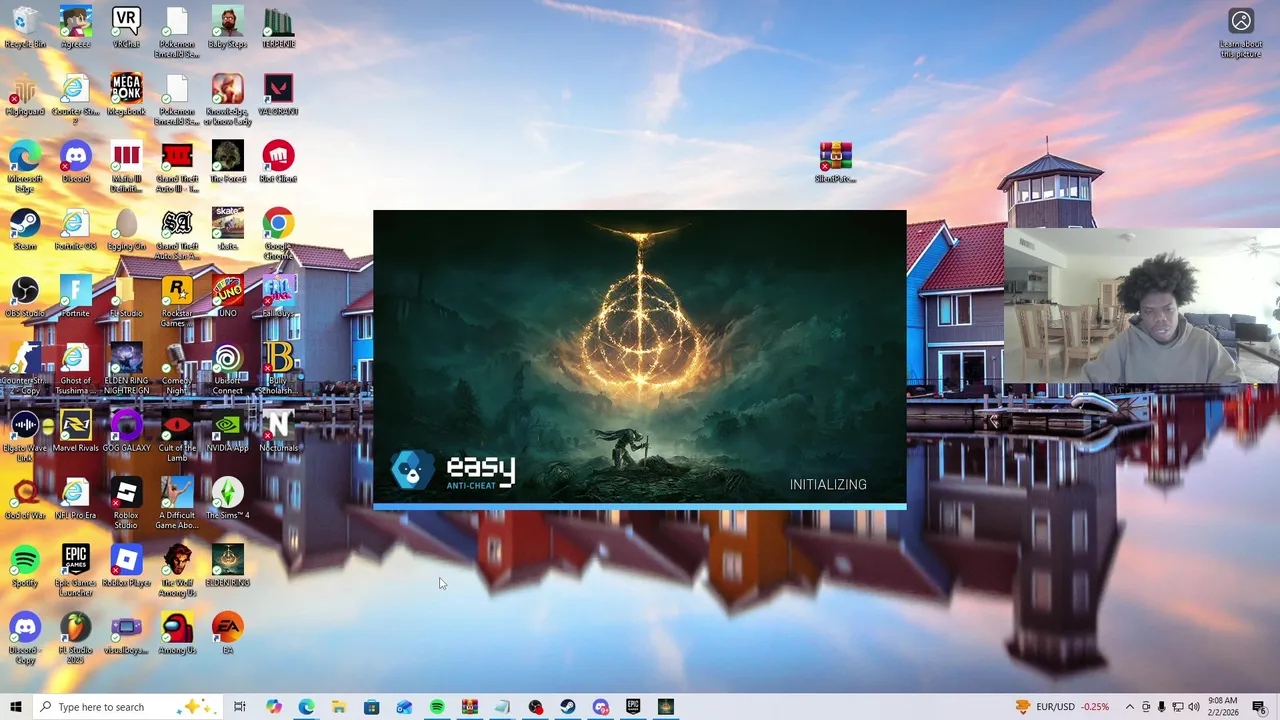Viewport: 1280px width, 720px height.
Task: Open the visualboyadvance desktop shortcut
Action: (126, 633)
